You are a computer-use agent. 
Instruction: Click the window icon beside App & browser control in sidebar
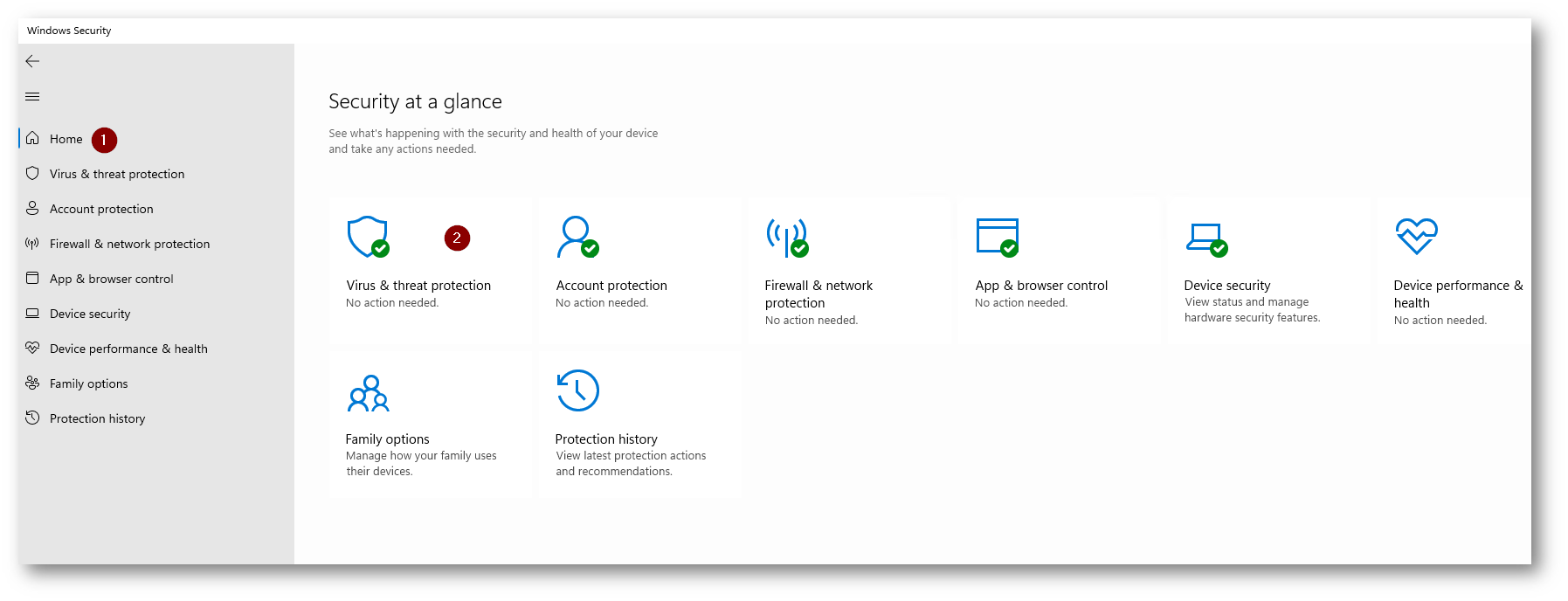click(32, 278)
